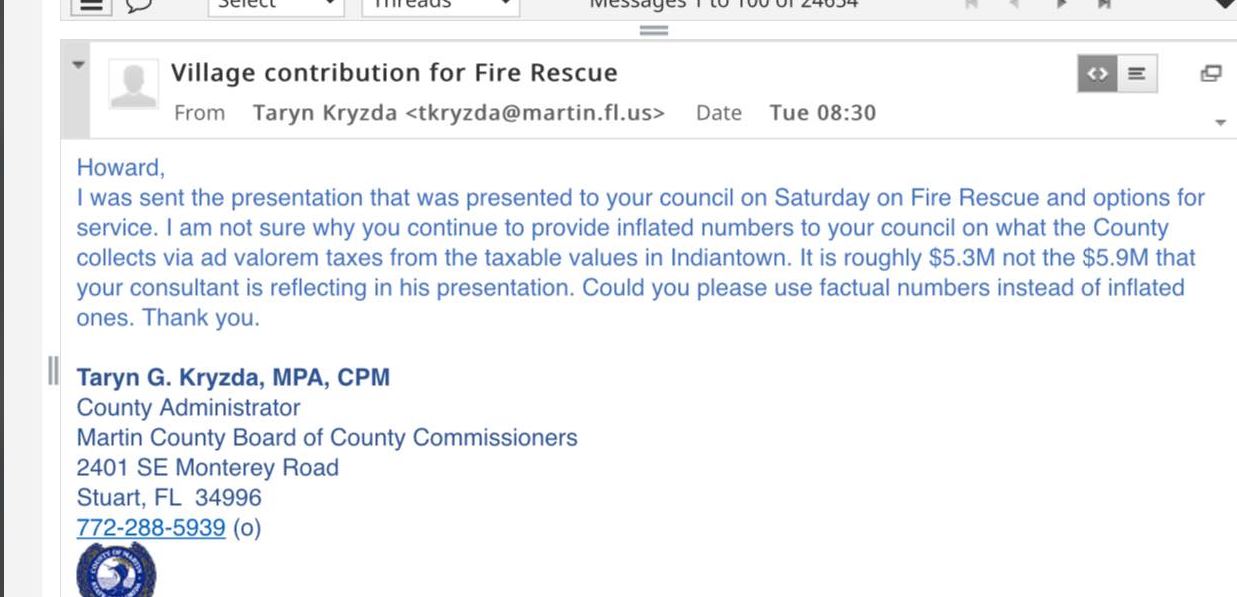Go to the previous page of messages

tap(1014, 4)
